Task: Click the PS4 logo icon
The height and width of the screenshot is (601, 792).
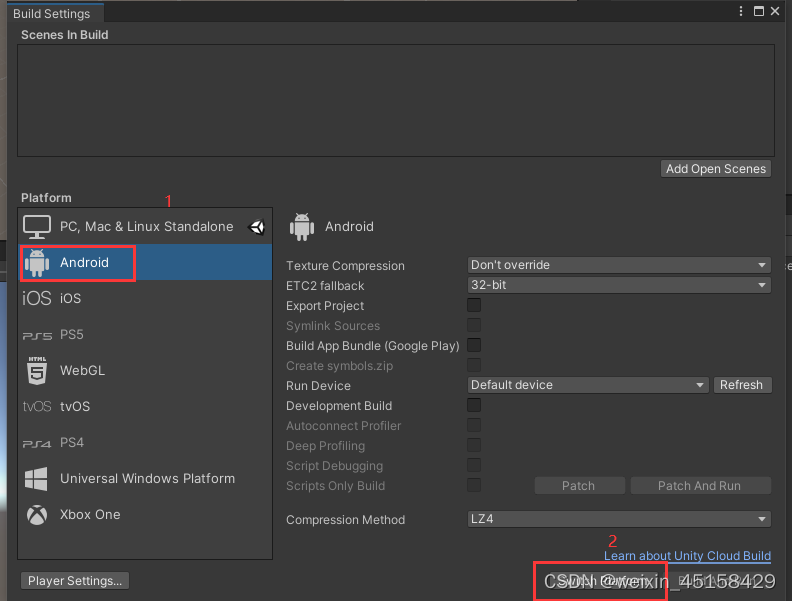Action: click(x=37, y=443)
